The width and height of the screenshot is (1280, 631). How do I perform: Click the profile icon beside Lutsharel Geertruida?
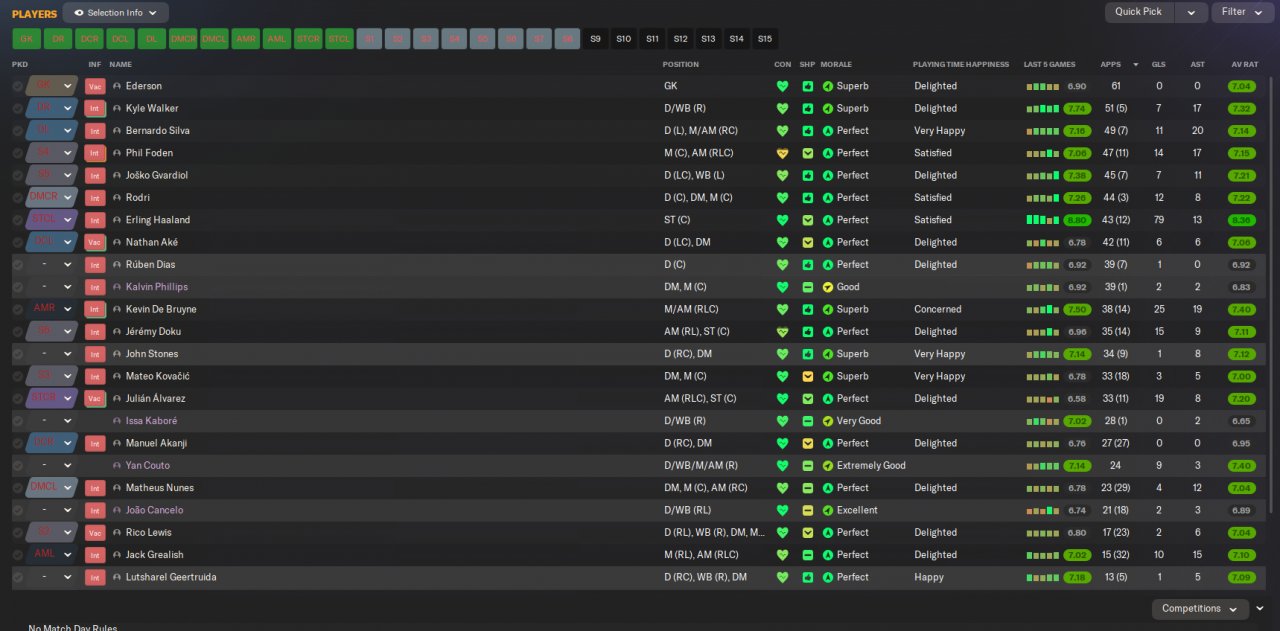pyautogui.click(x=117, y=577)
